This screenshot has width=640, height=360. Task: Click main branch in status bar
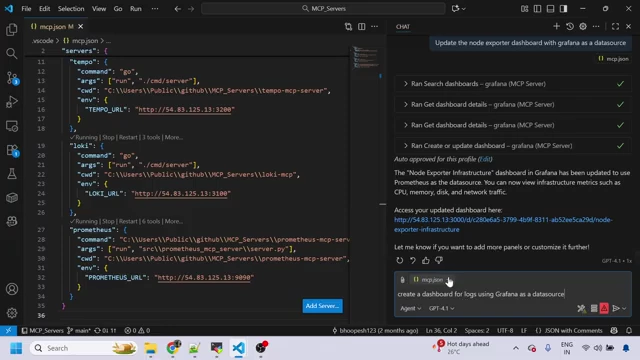point(79,331)
